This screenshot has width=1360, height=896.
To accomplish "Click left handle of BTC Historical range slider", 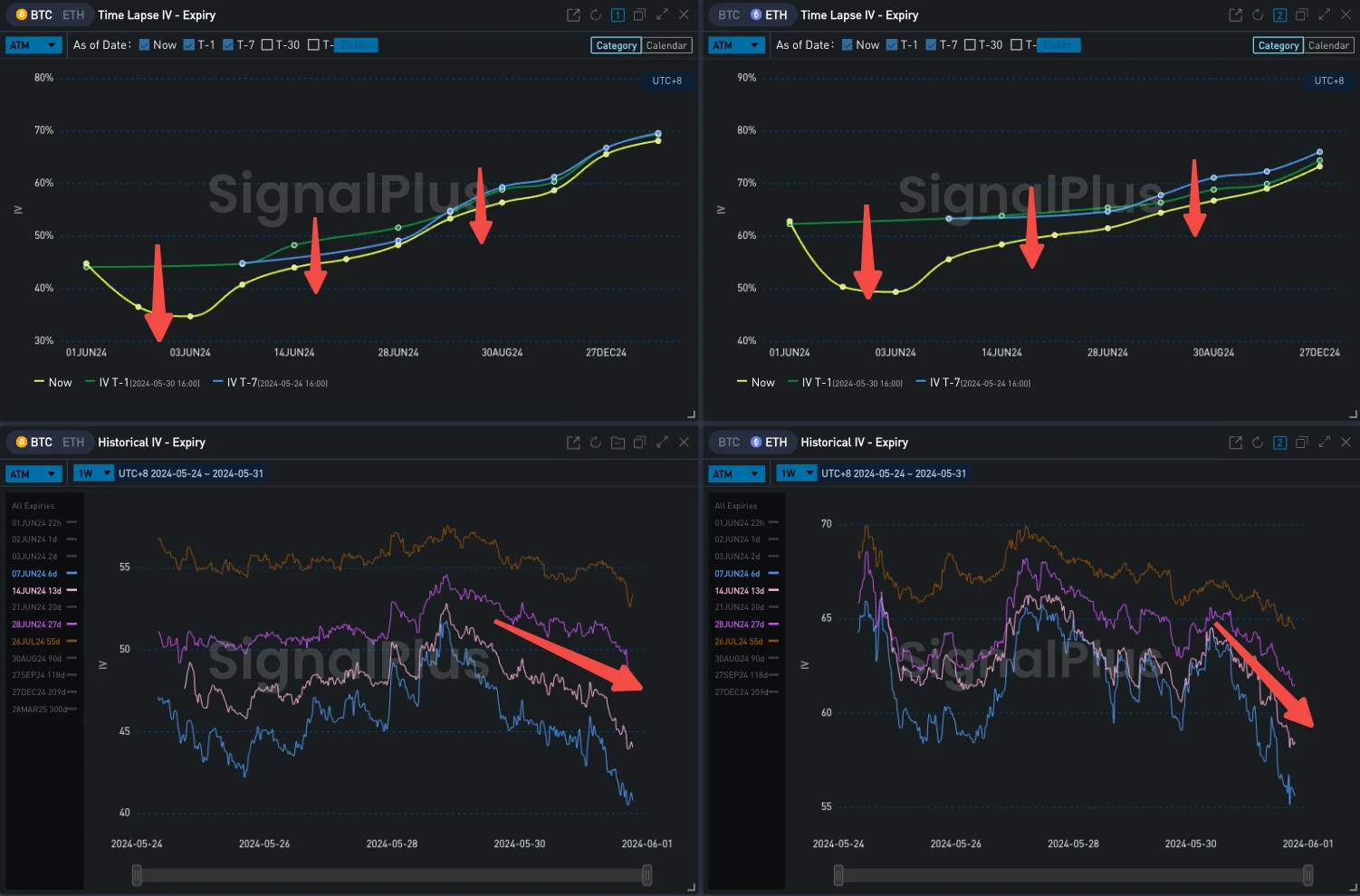I will 137,874.
